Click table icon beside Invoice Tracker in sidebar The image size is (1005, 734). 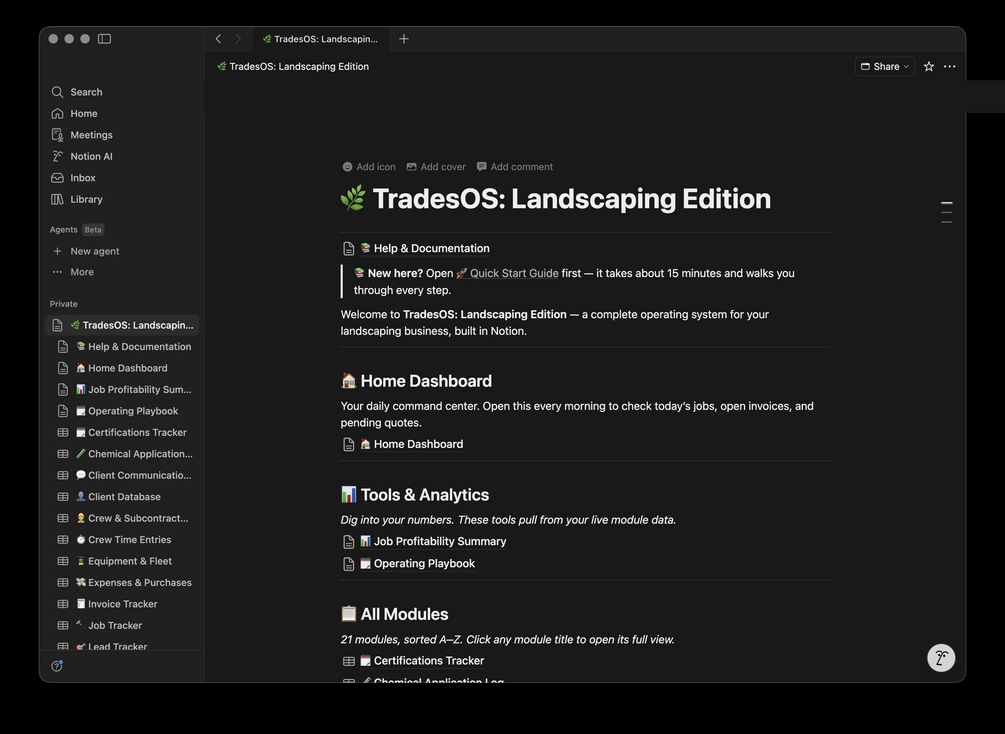pos(63,604)
